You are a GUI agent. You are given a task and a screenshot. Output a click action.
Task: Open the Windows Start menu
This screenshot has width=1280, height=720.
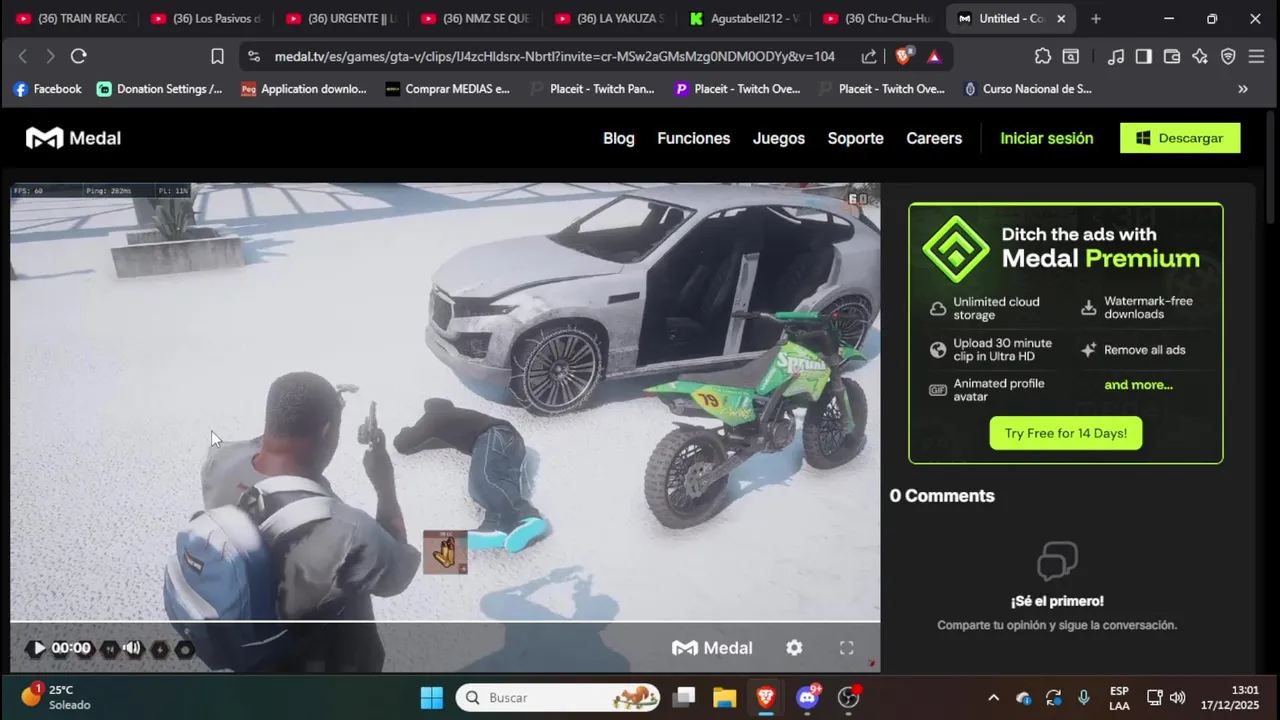(432, 697)
